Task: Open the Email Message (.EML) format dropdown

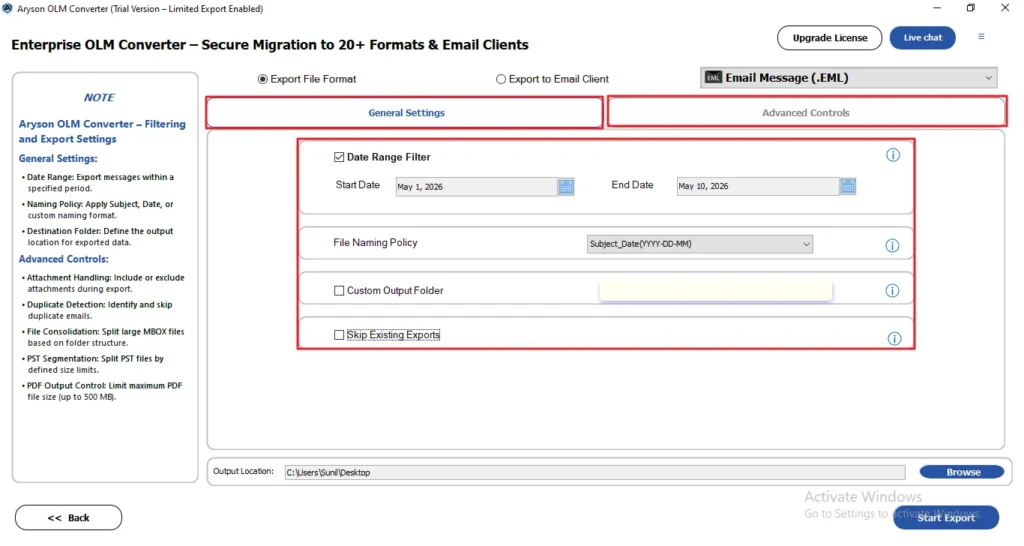Action: (848, 78)
